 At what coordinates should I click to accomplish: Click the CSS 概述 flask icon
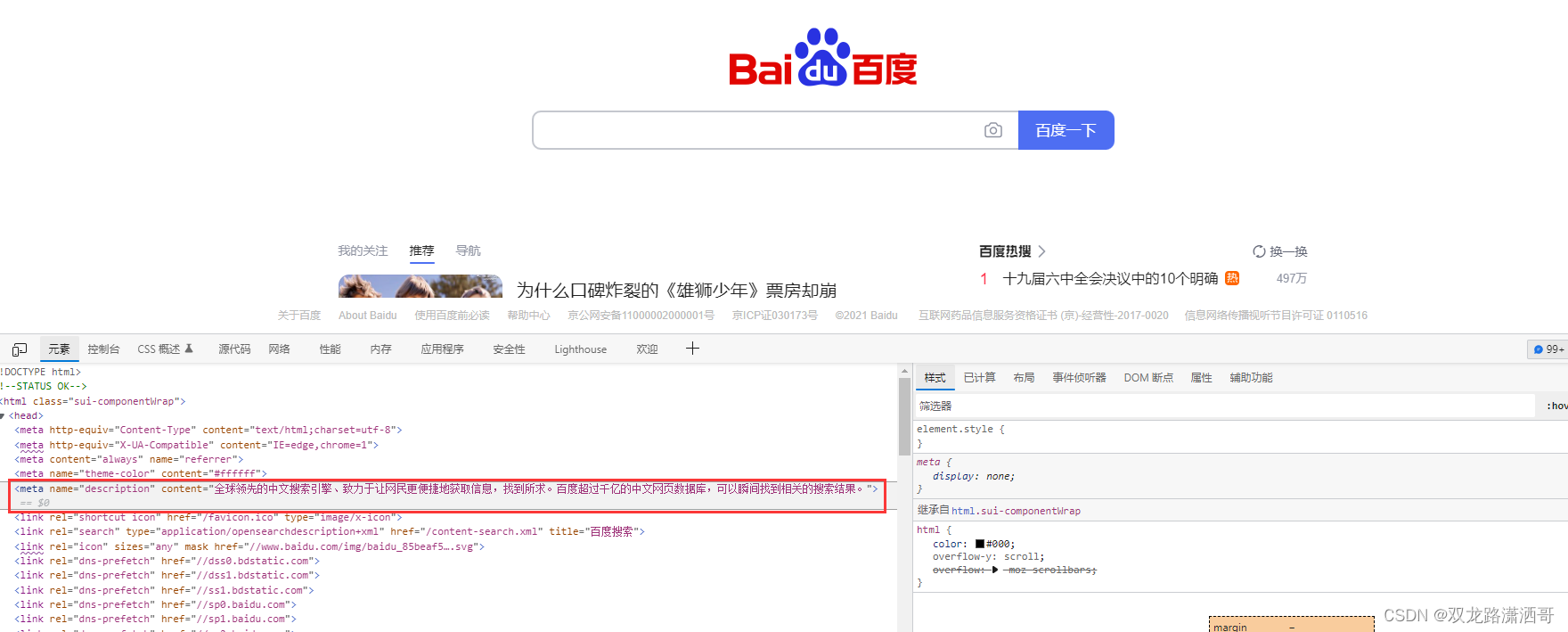(189, 349)
